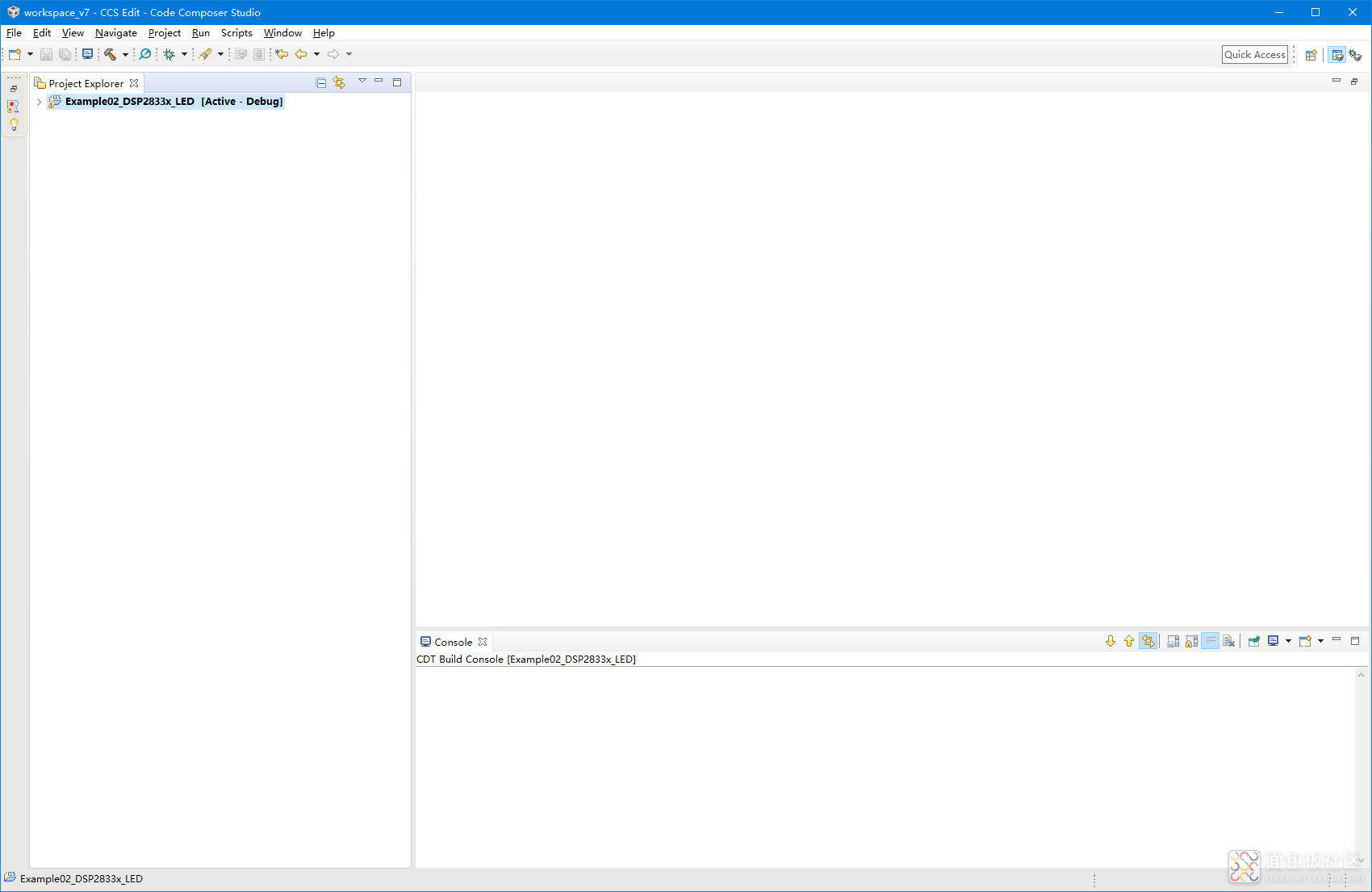This screenshot has width=1372, height=892.
Task: Open the Build hammer dropdown arrow
Action: pos(125,54)
